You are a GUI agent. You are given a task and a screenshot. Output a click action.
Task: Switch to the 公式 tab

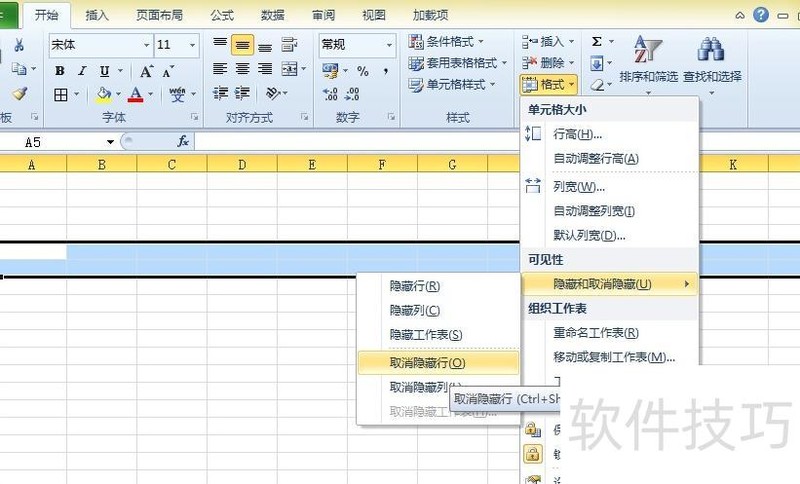point(222,15)
